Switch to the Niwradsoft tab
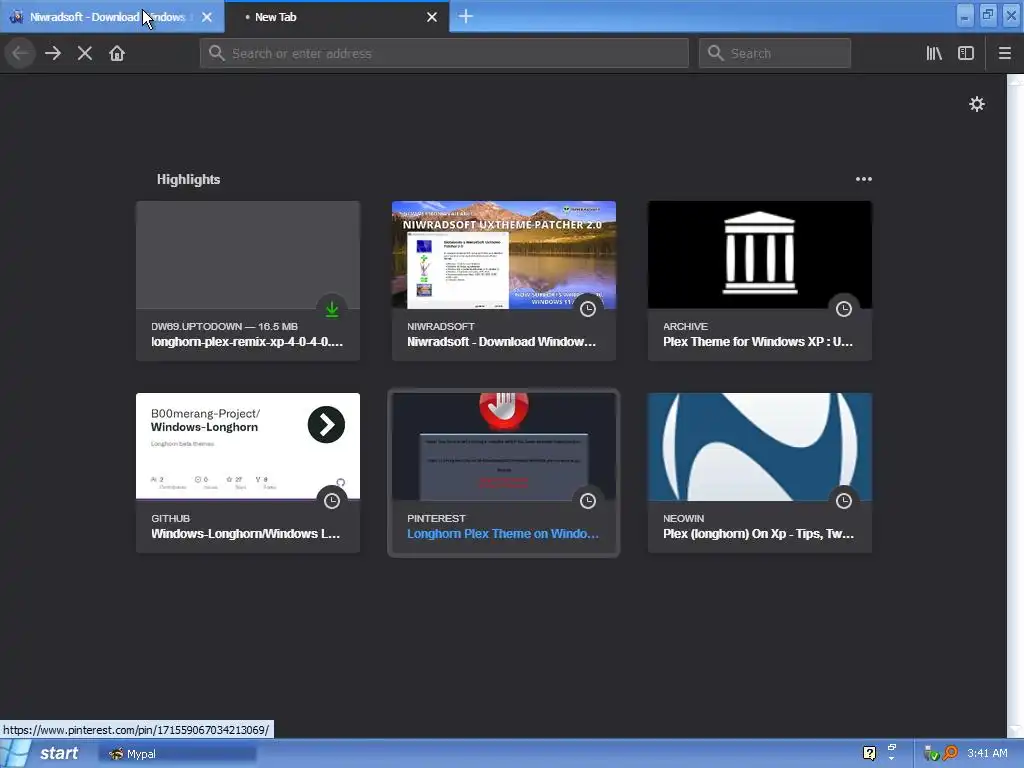 click(112, 17)
